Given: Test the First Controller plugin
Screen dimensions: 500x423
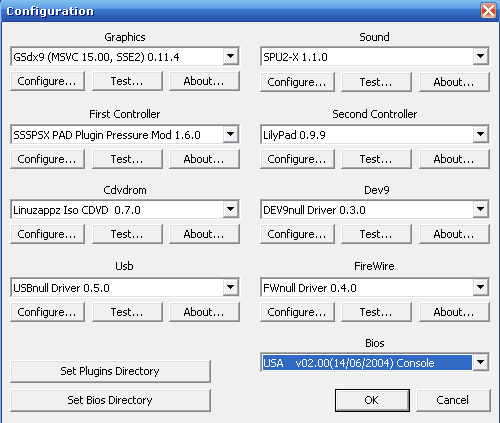Looking at the screenshot, I should (127, 159).
